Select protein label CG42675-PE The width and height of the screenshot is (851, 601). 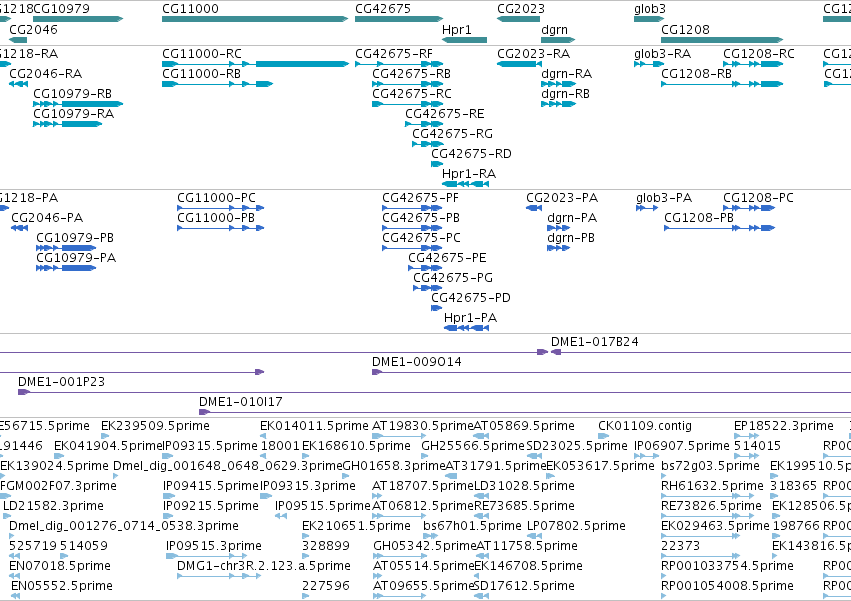(x=447, y=258)
